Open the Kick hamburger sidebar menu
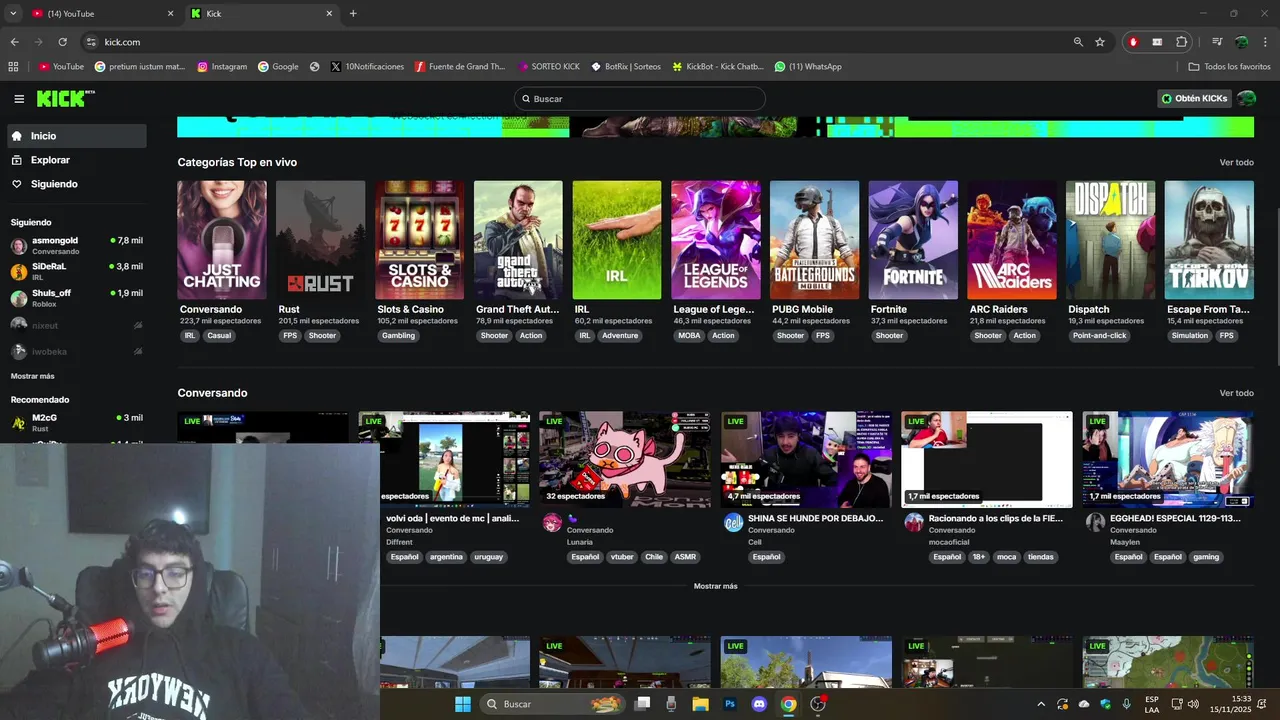 (19, 99)
